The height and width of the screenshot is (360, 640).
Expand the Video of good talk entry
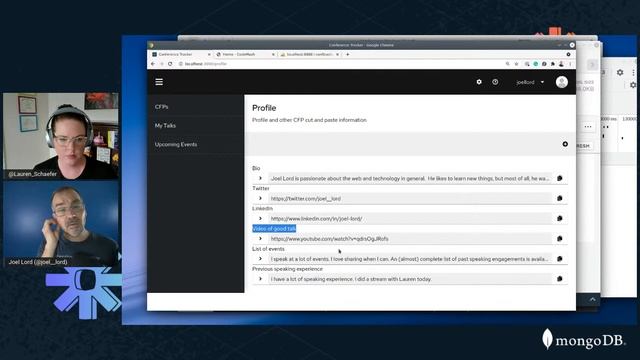pyautogui.click(x=260, y=238)
